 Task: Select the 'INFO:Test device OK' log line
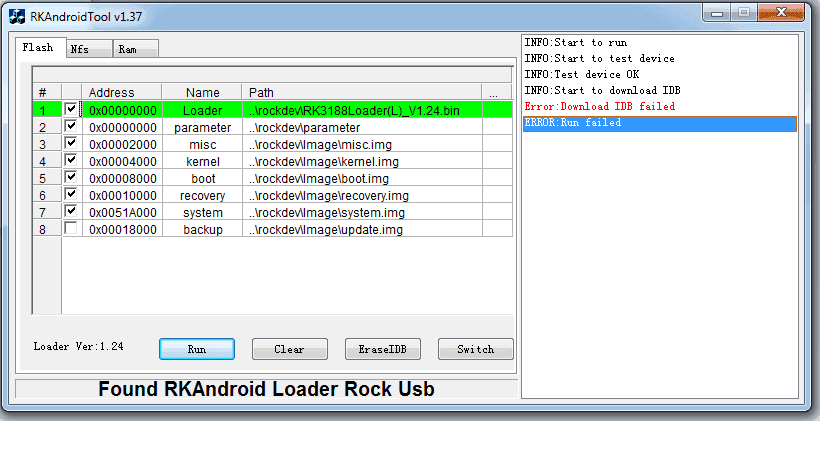659,74
